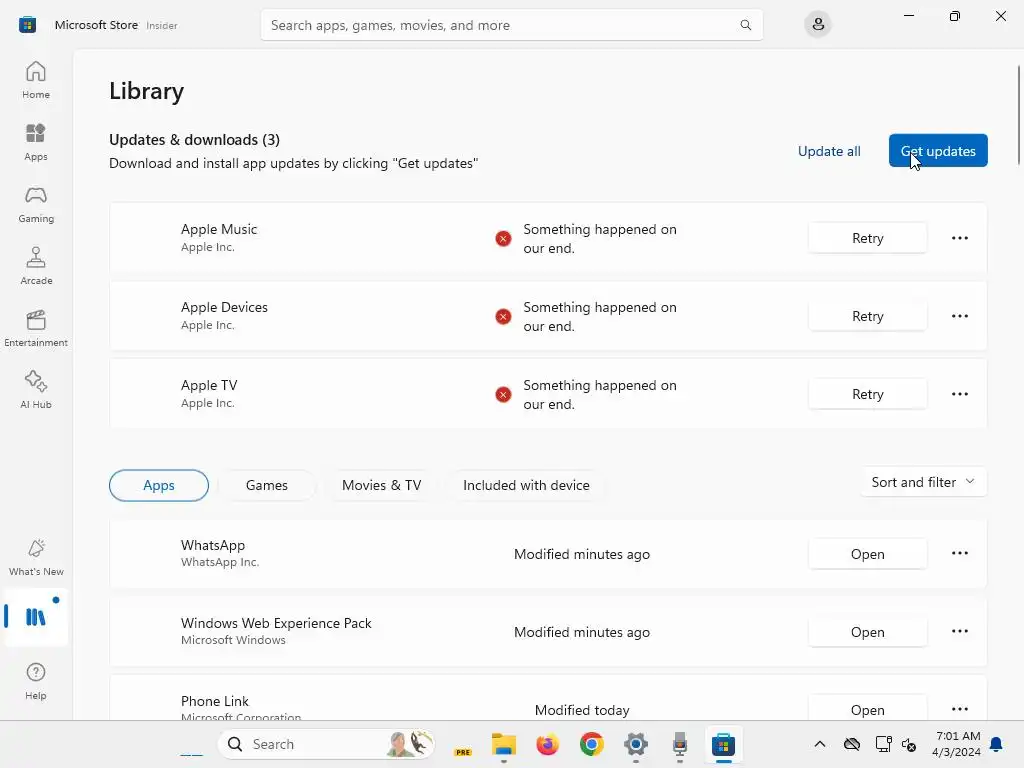Click the microphone app in taskbar
Screen dimensions: 1024x768
[680, 744]
